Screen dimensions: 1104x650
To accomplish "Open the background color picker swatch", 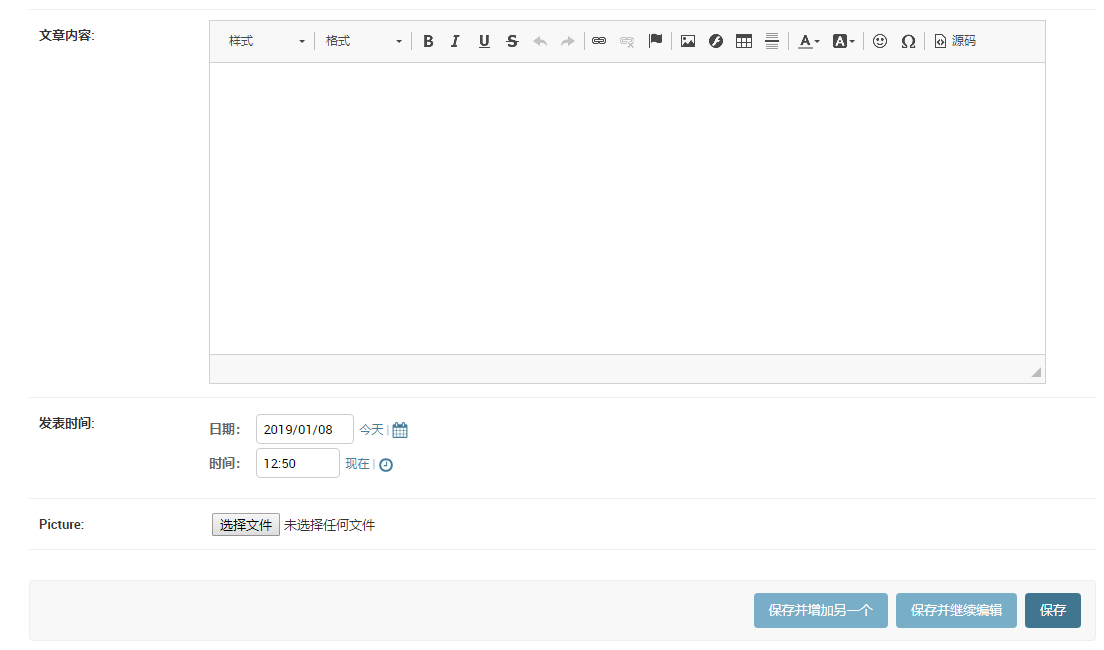I will click(x=840, y=41).
